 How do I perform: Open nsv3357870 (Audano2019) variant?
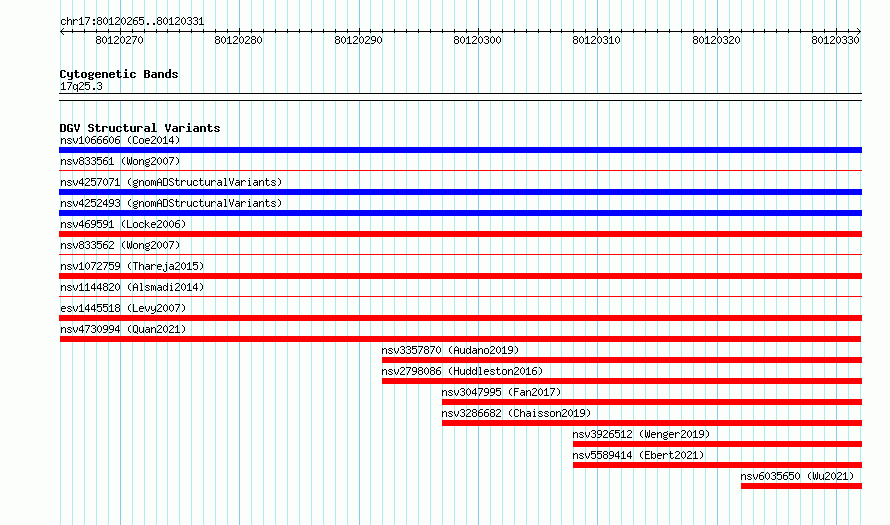450,350
